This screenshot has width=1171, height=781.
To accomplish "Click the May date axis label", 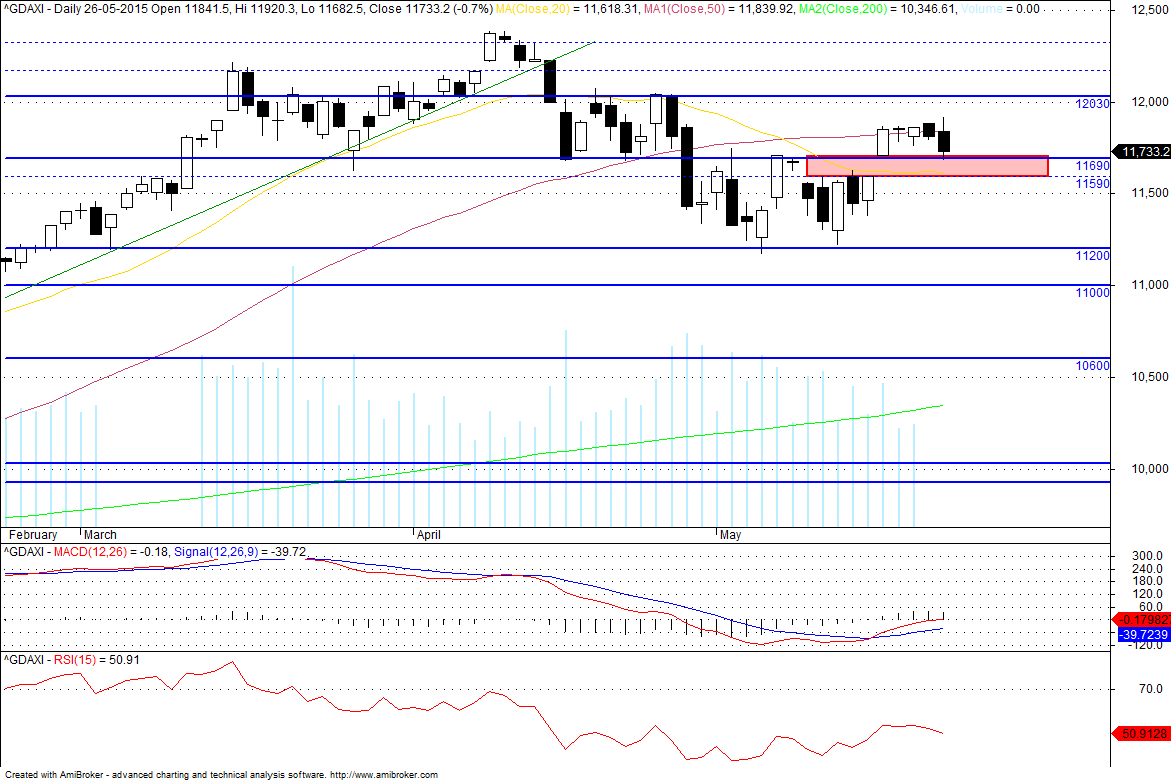I will click(730, 535).
